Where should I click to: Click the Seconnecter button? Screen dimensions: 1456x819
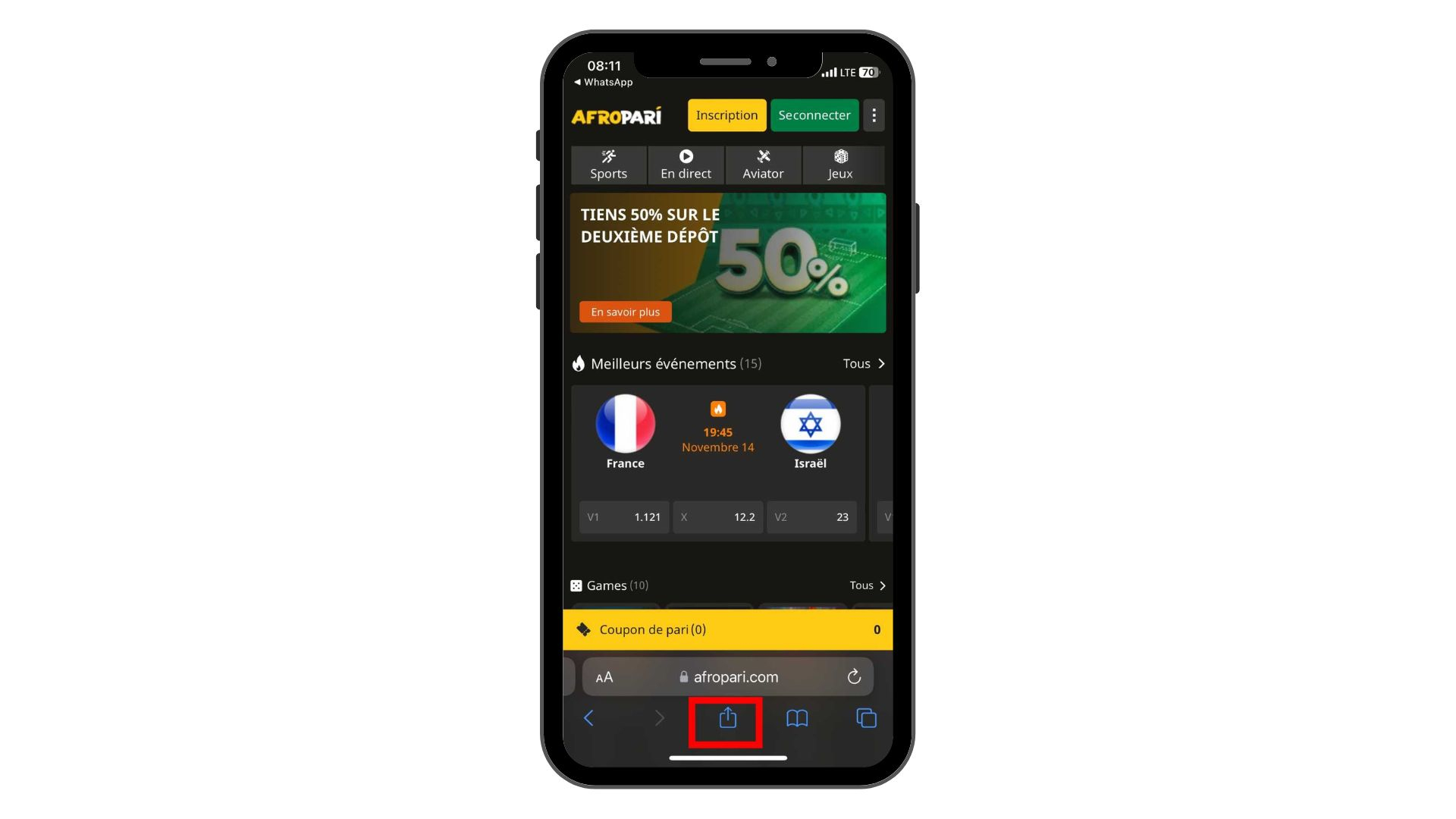pos(815,115)
